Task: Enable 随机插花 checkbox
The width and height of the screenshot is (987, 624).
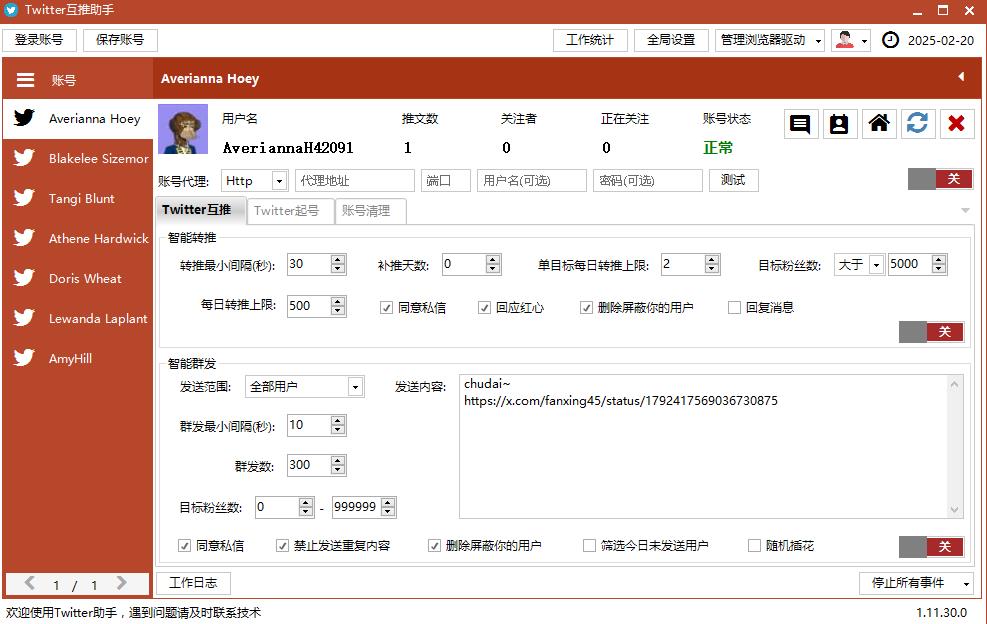Action: (x=754, y=546)
